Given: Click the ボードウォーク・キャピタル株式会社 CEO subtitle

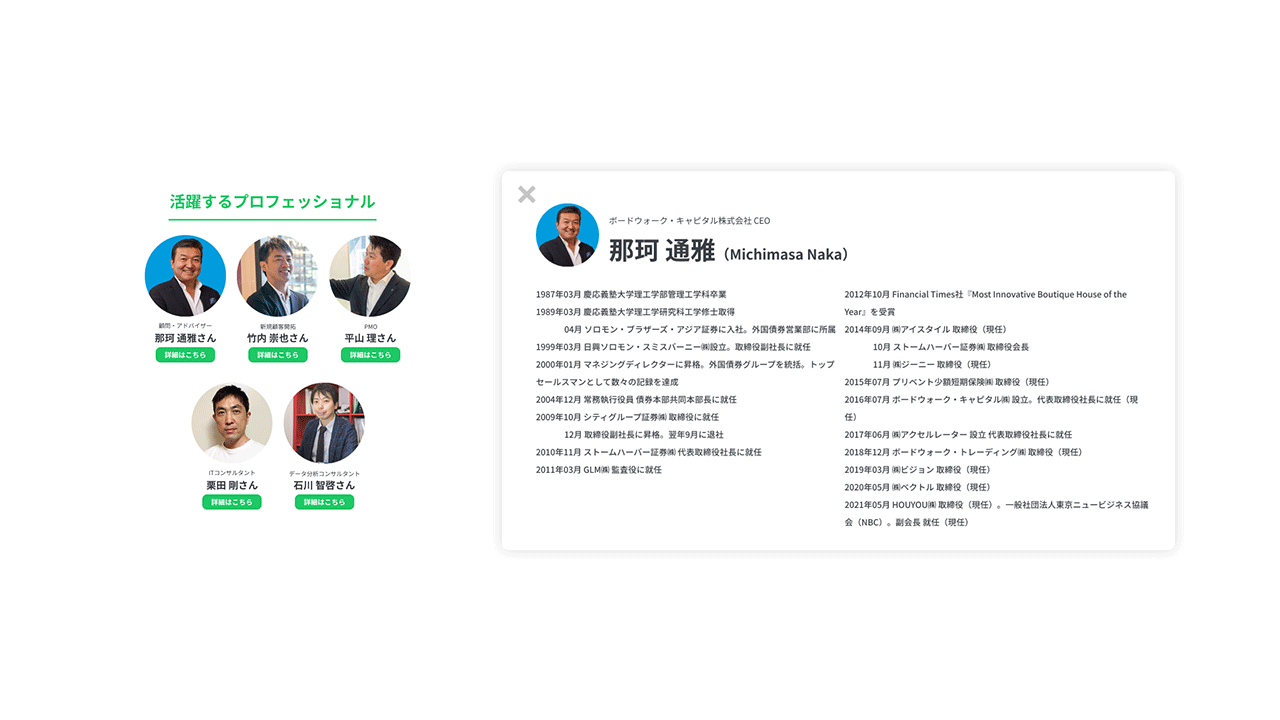Looking at the screenshot, I should (x=689, y=221).
